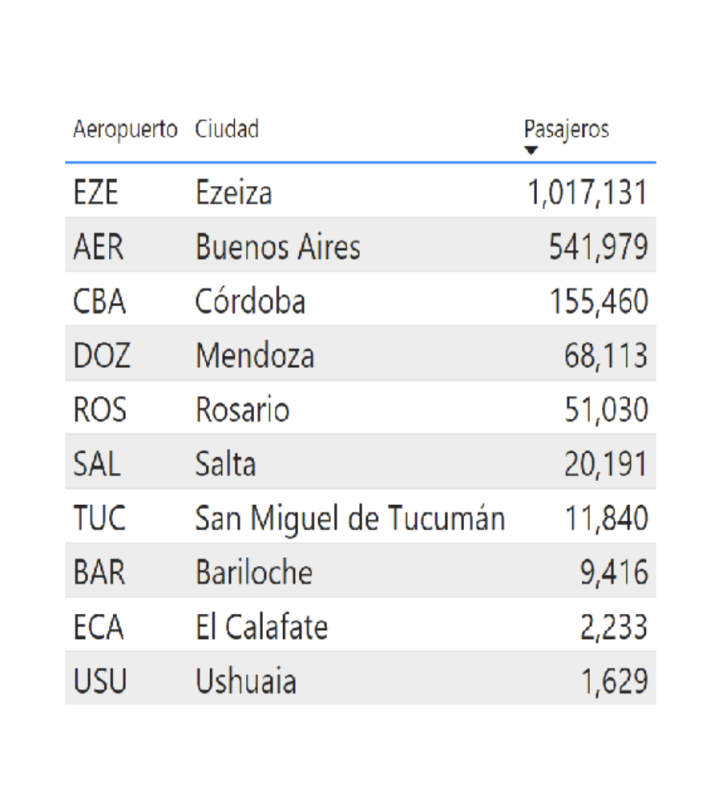Select the Rosario city cell
The height and width of the screenshot is (800, 723).
pyautogui.click(x=242, y=410)
